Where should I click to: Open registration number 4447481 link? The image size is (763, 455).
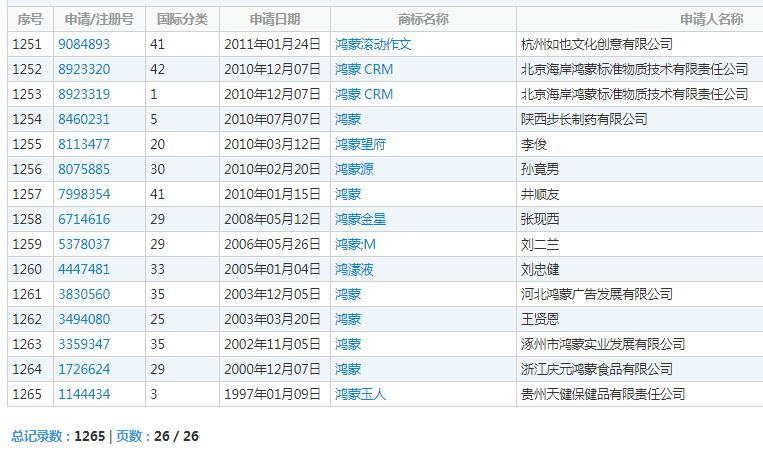(84, 269)
